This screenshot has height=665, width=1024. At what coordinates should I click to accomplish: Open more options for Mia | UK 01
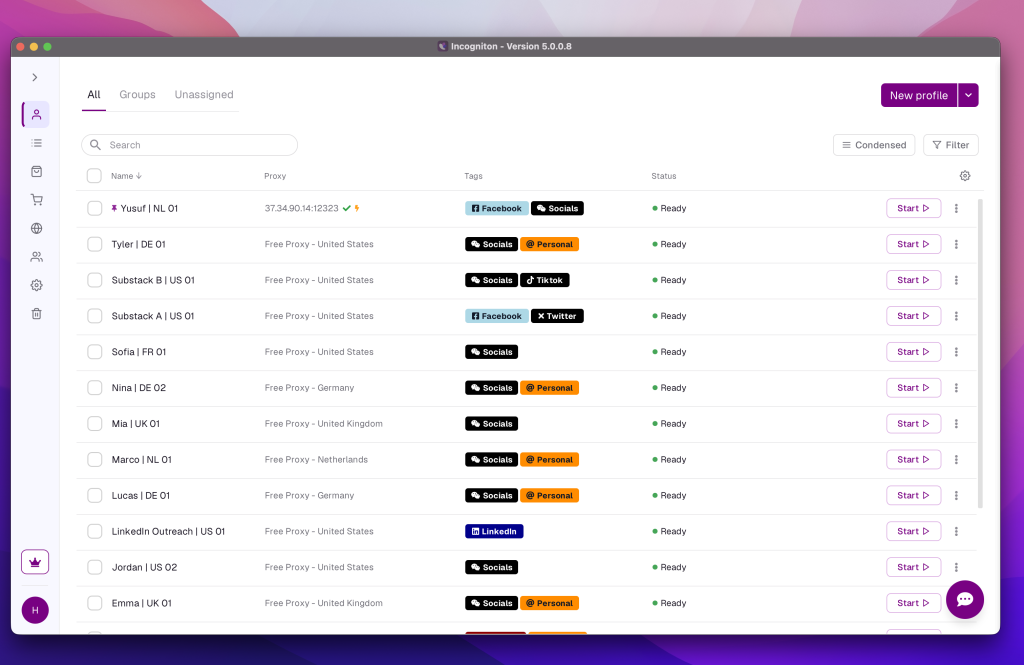coord(956,424)
